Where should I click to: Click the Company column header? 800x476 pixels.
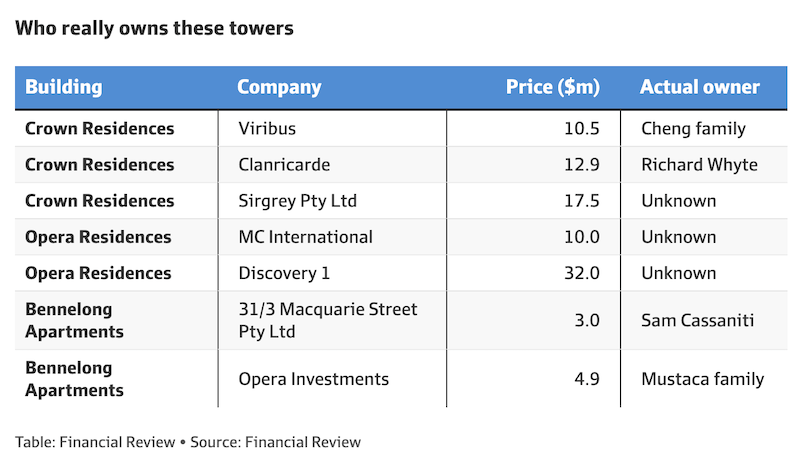[279, 87]
